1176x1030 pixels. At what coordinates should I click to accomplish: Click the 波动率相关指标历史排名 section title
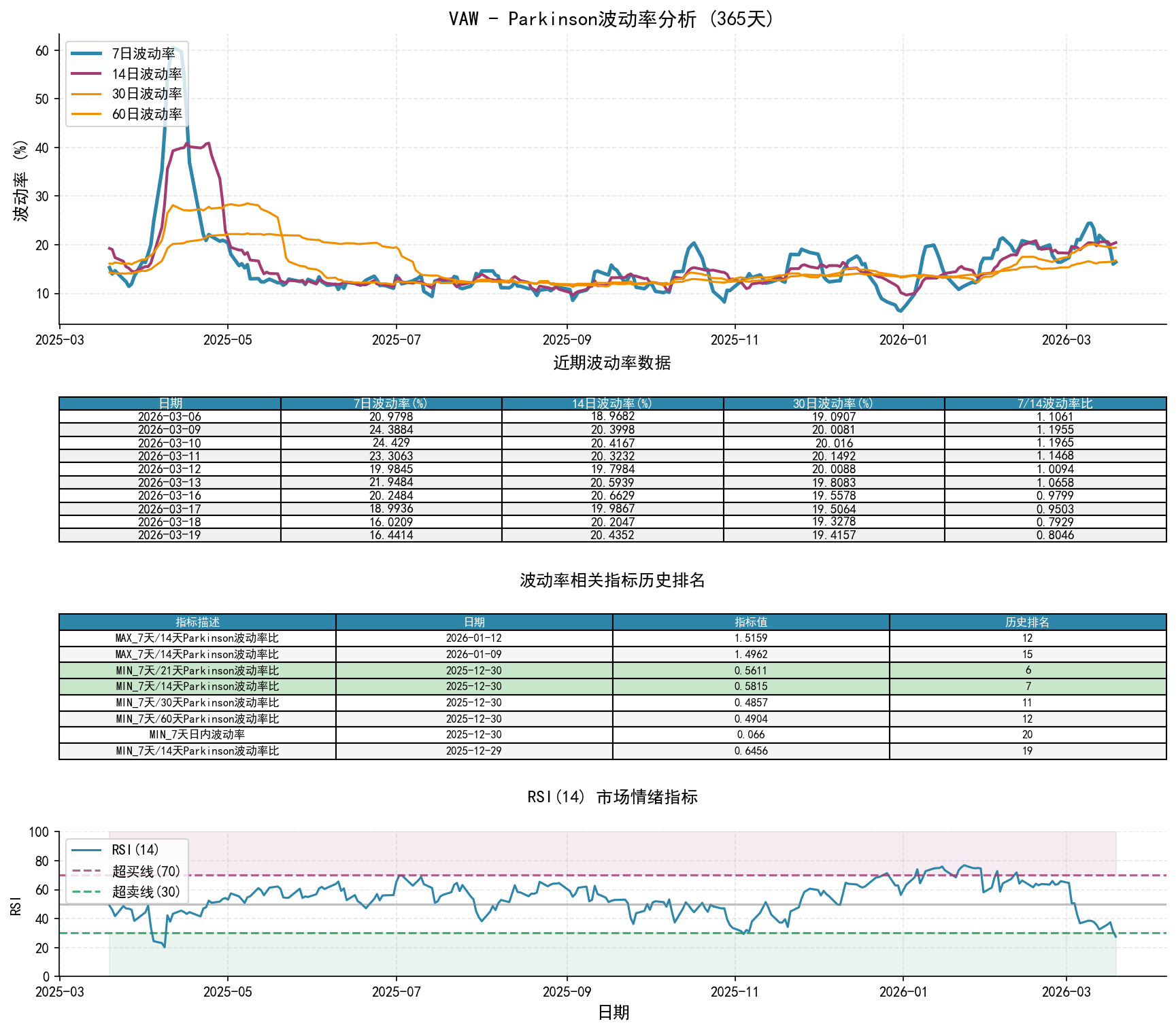click(612, 580)
